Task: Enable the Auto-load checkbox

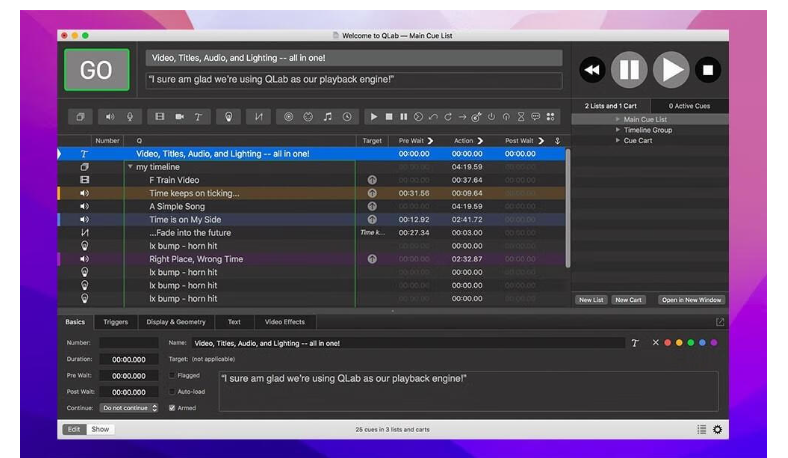Action: (172, 391)
